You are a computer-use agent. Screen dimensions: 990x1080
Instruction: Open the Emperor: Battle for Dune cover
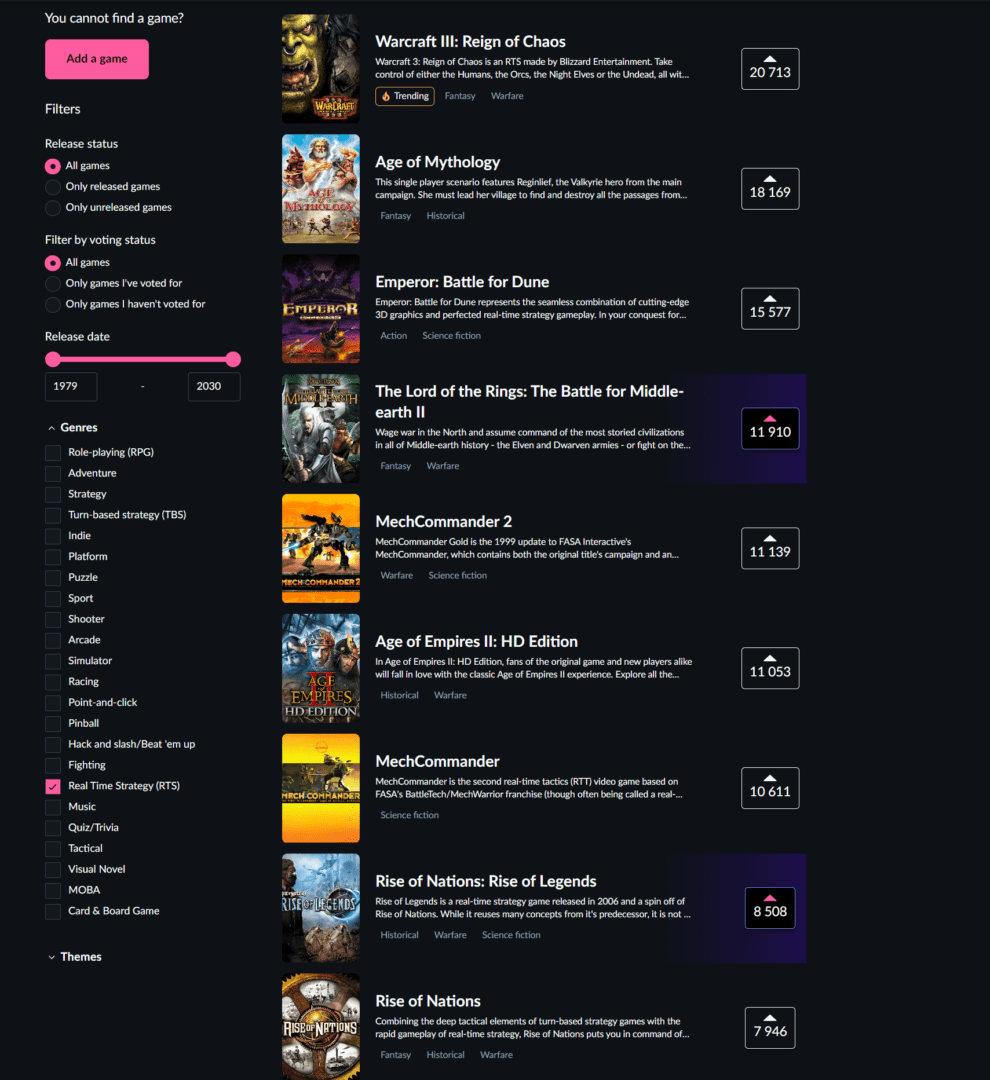[320, 309]
